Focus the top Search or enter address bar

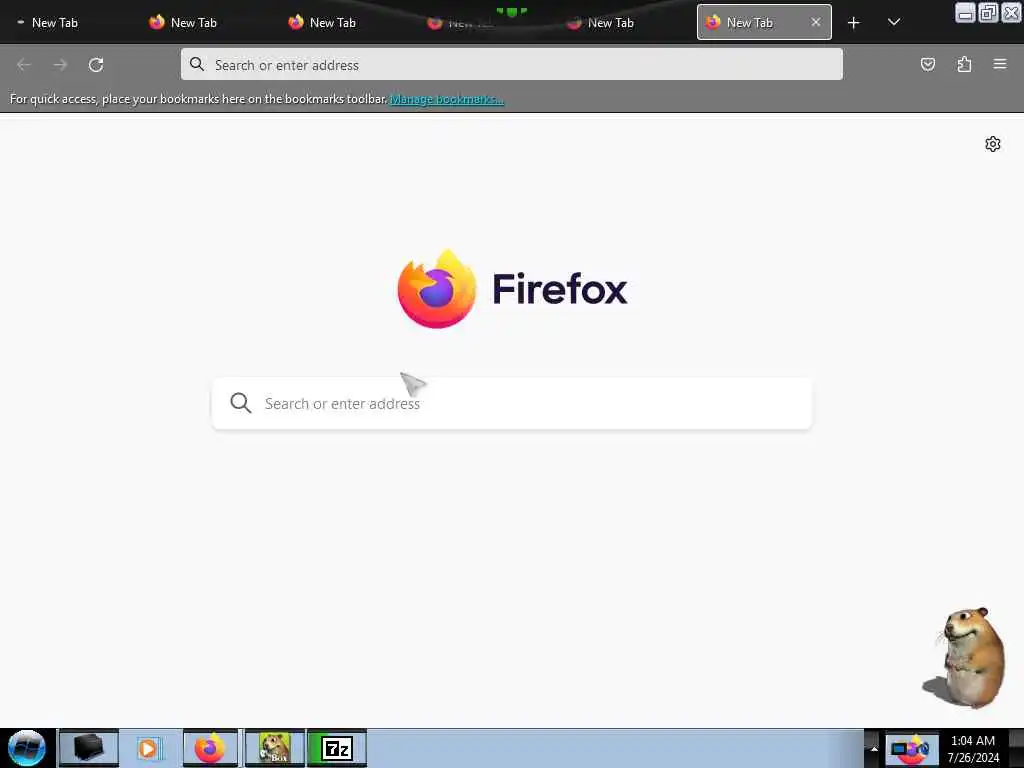pos(512,64)
